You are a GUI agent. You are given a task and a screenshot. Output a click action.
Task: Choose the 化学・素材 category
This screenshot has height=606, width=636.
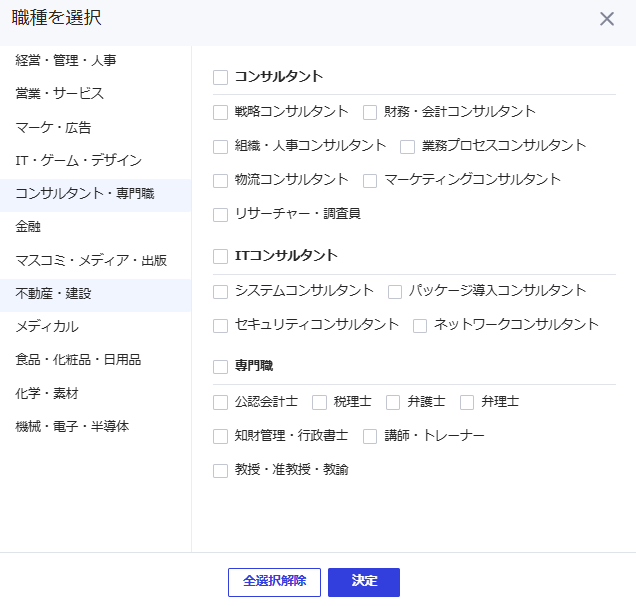pyautogui.click(x=95, y=393)
